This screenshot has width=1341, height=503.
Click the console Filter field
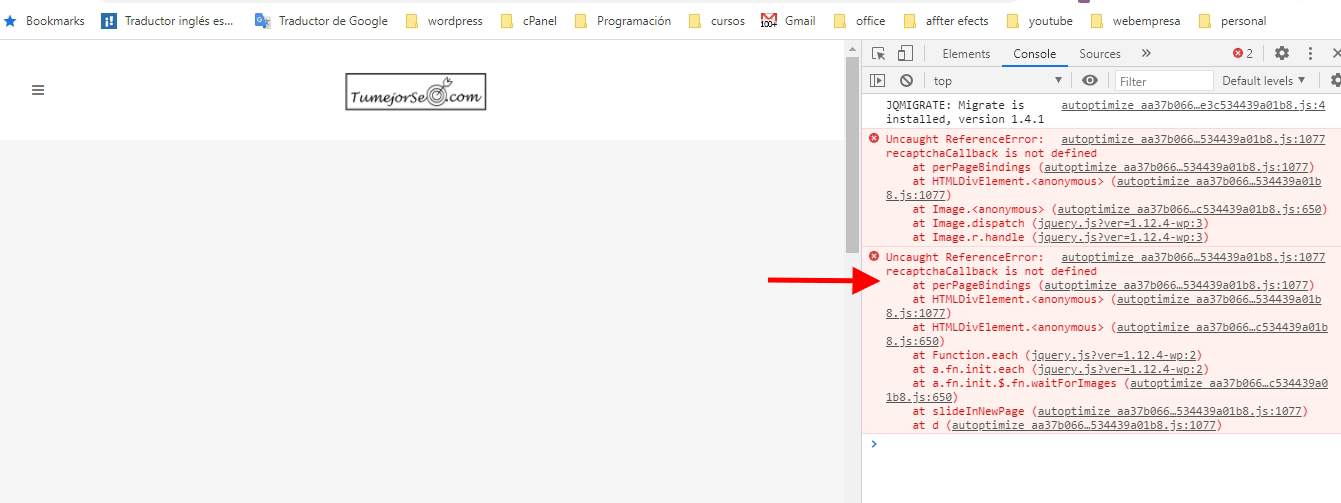pos(1164,81)
